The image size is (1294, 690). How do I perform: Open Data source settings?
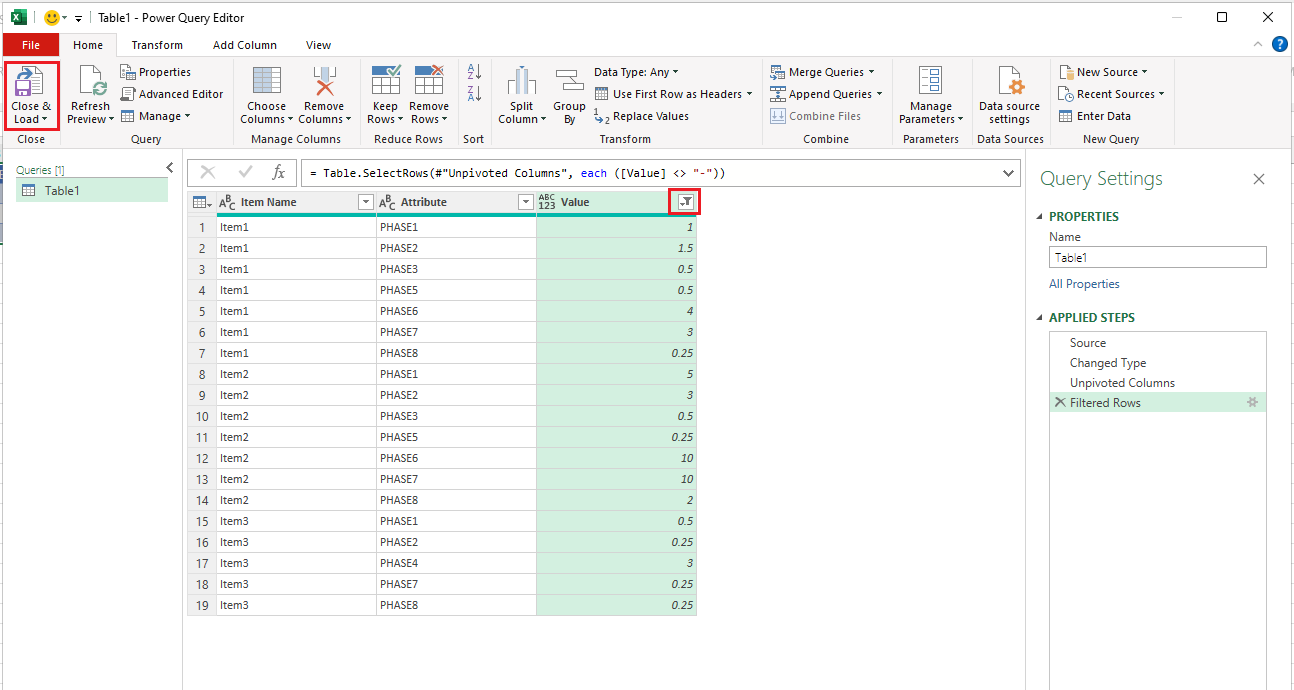(x=1009, y=95)
